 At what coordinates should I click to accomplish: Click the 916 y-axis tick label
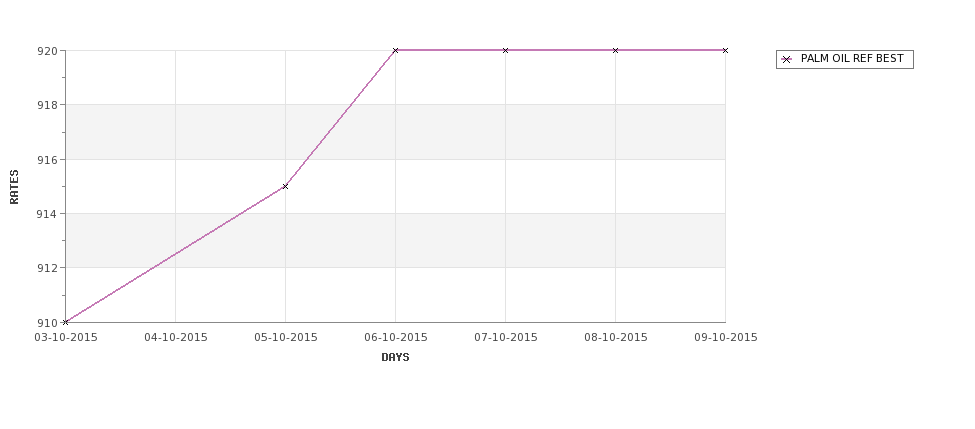pos(47,160)
